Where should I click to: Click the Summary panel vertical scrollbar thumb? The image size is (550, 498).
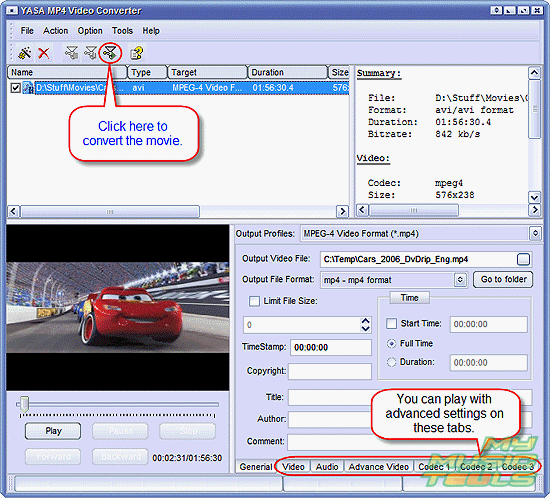pyautogui.click(x=534, y=109)
